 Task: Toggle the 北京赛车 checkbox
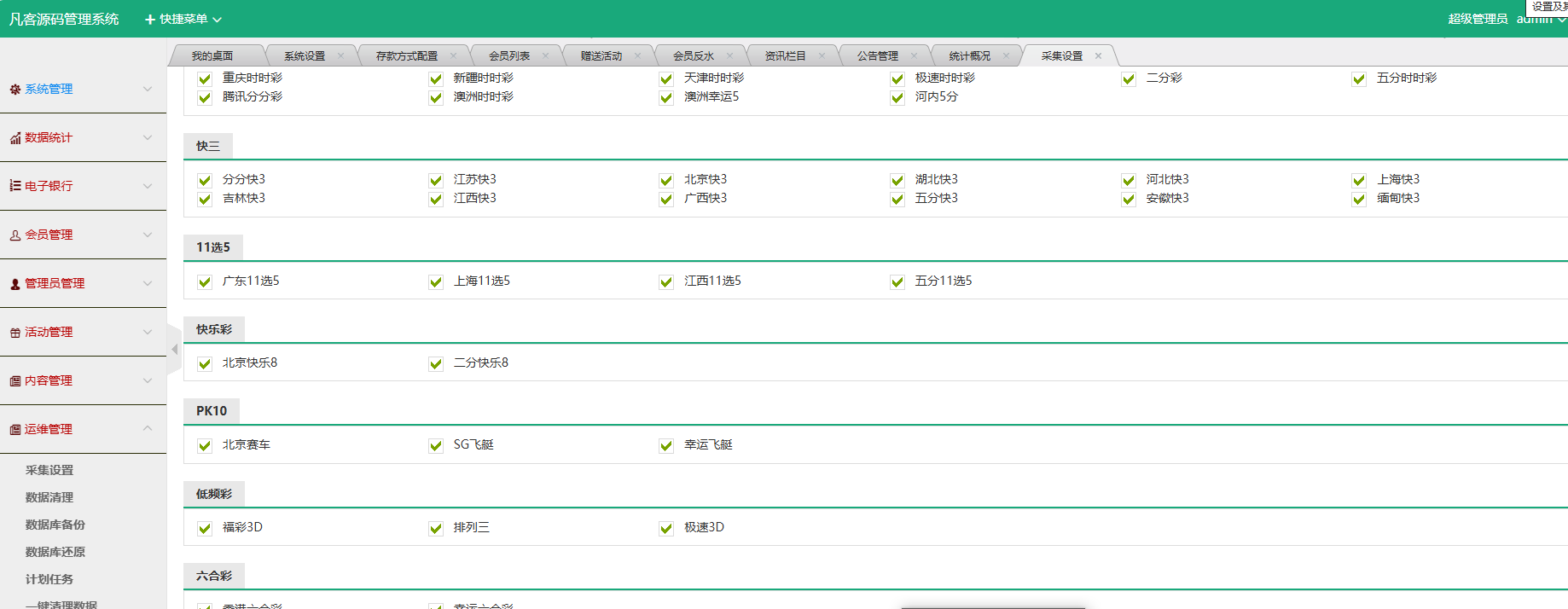point(205,445)
